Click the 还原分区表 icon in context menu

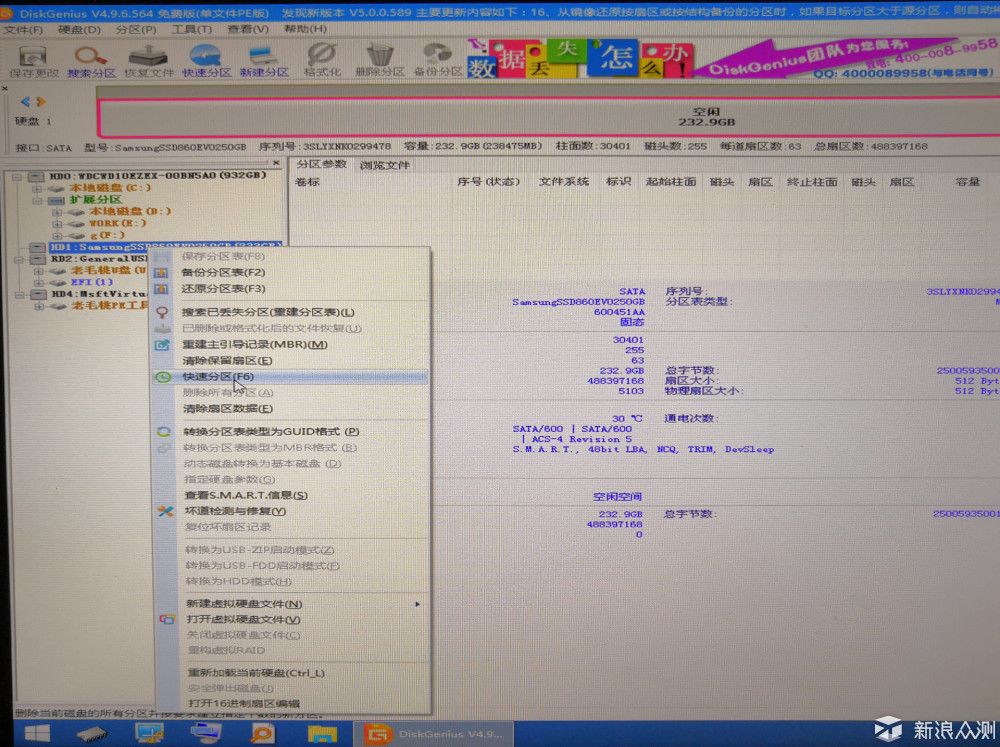(161, 289)
